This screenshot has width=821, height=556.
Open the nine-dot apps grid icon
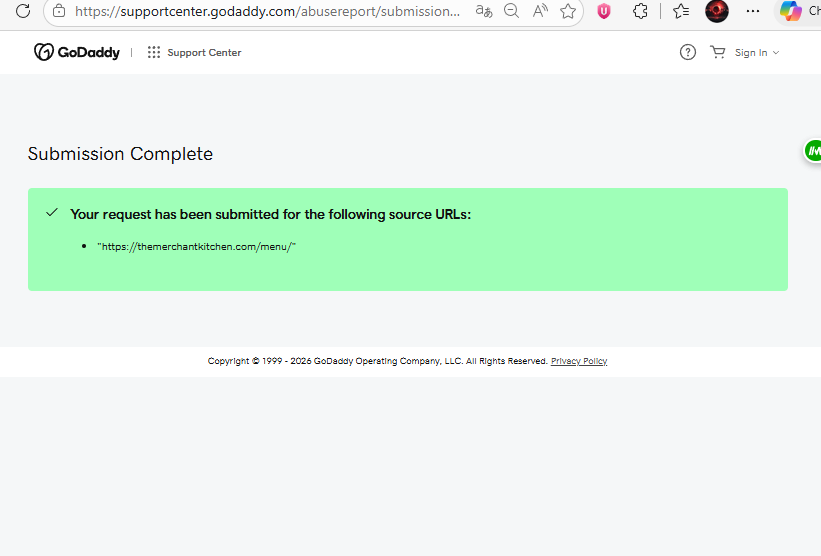[153, 52]
